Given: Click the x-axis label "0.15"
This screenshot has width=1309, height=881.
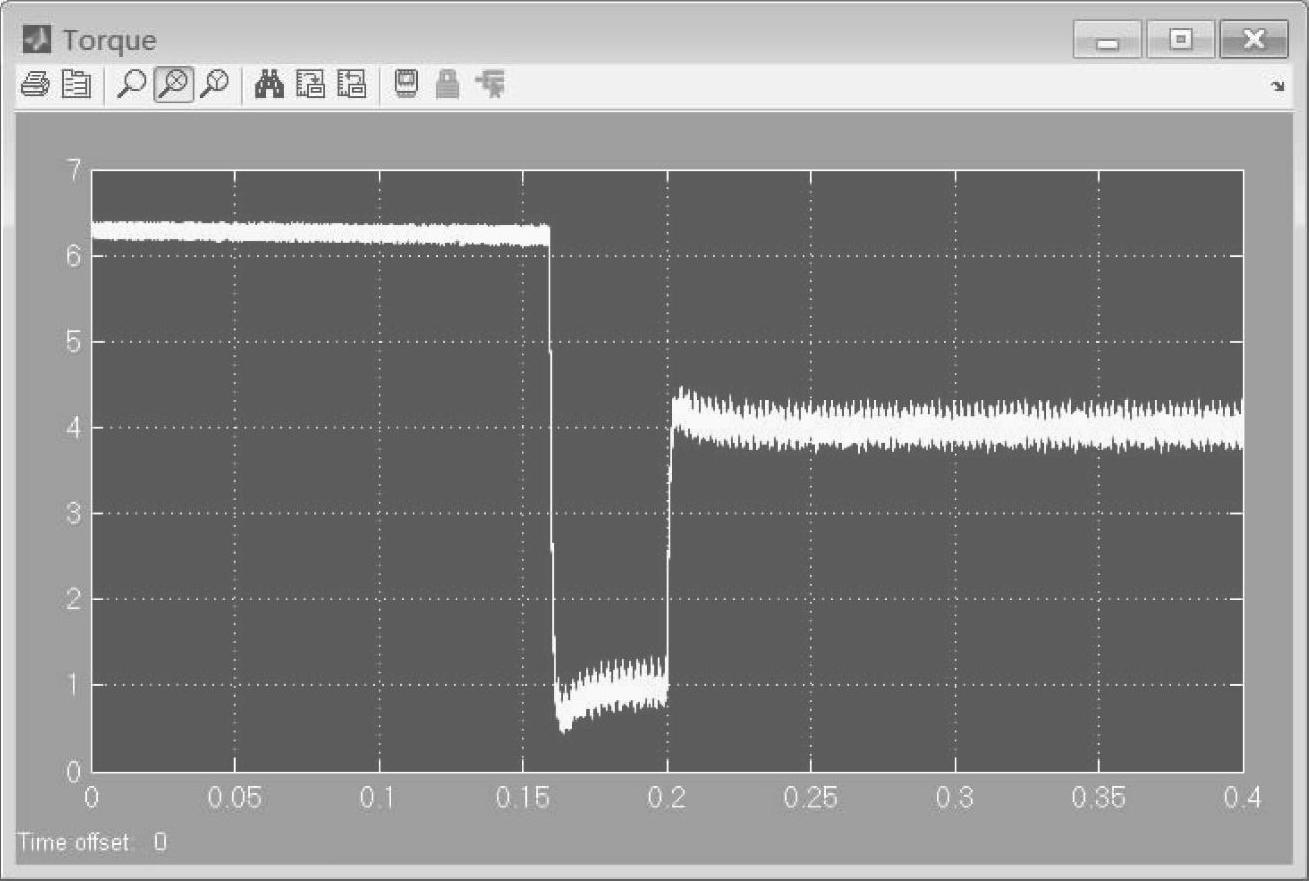Looking at the screenshot, I should point(523,798).
